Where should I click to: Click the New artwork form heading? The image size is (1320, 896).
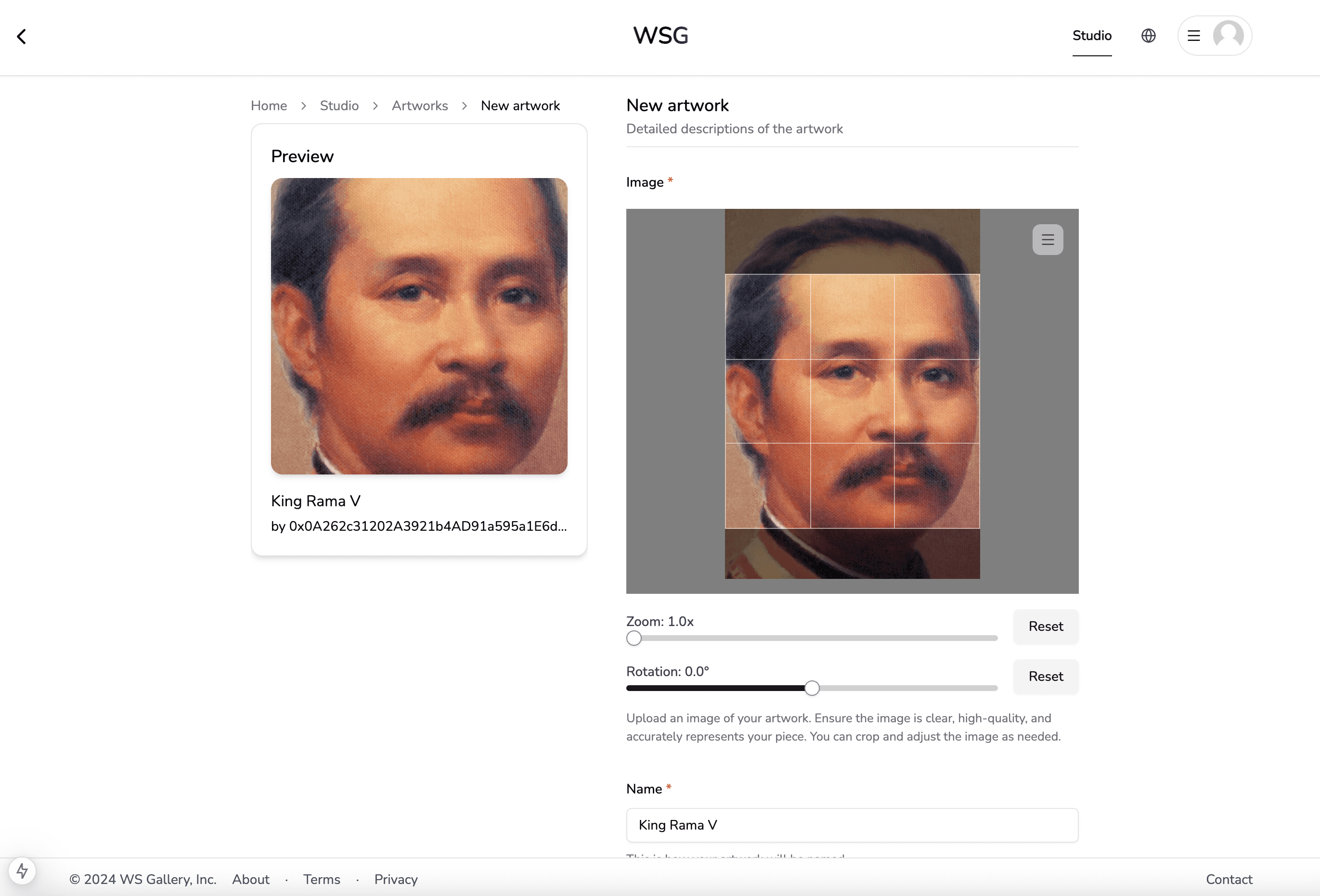coord(677,105)
